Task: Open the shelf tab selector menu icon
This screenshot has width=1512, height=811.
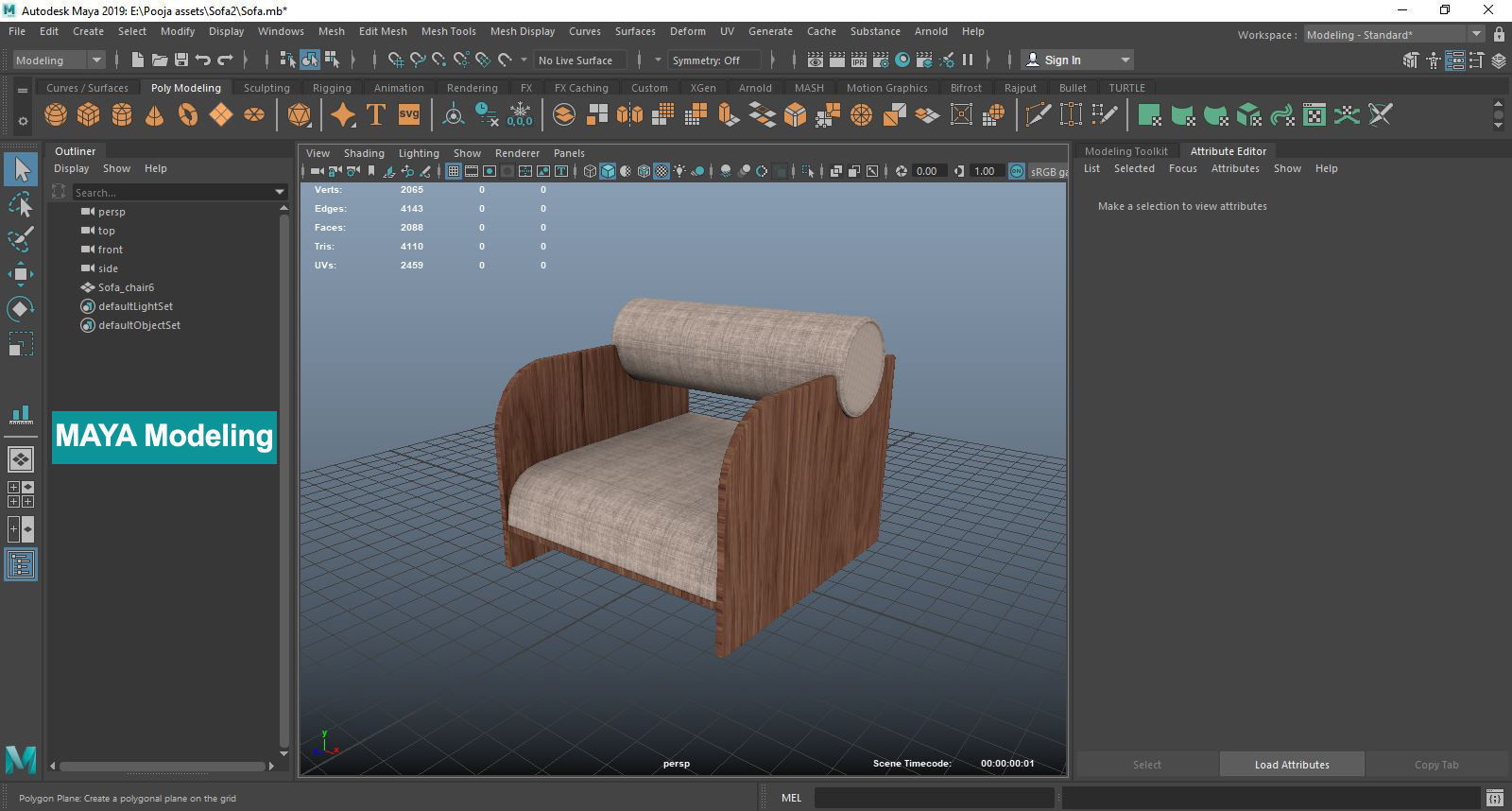Action: (x=22, y=90)
